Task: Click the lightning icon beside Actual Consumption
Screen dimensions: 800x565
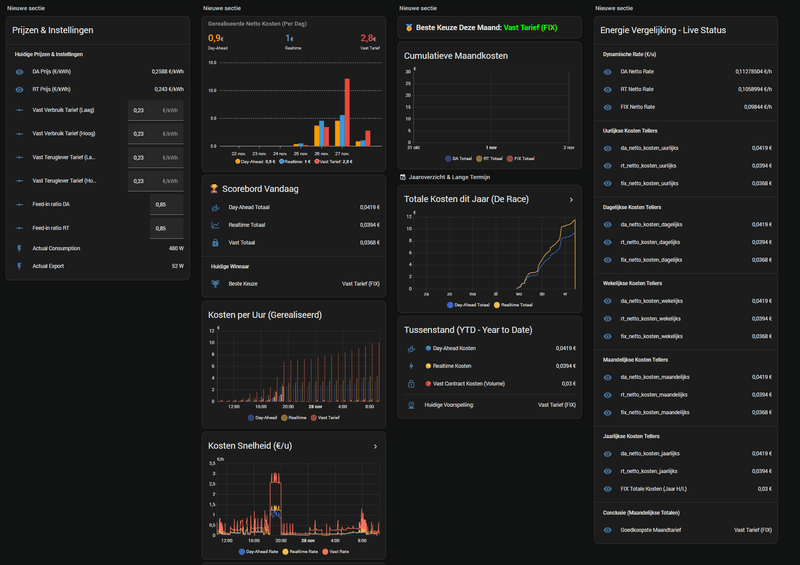Action: [x=19, y=249]
